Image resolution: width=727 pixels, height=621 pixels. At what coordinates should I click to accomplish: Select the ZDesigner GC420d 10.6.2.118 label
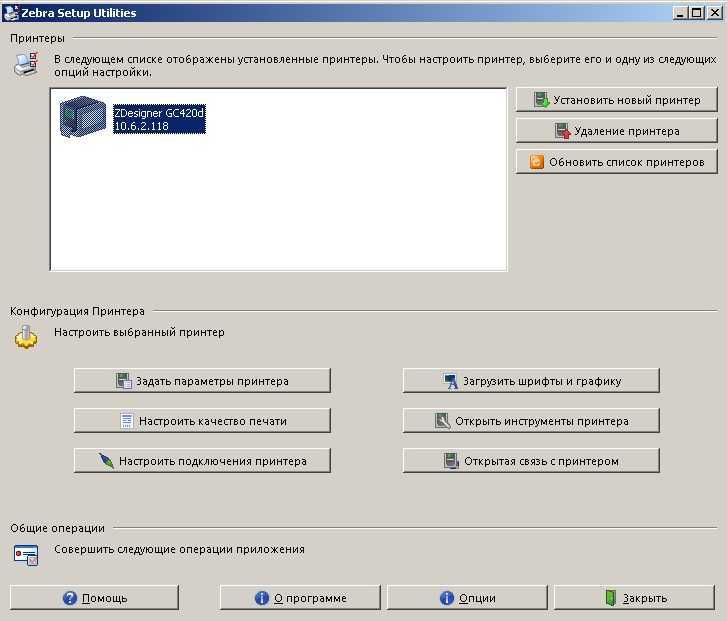point(159,119)
